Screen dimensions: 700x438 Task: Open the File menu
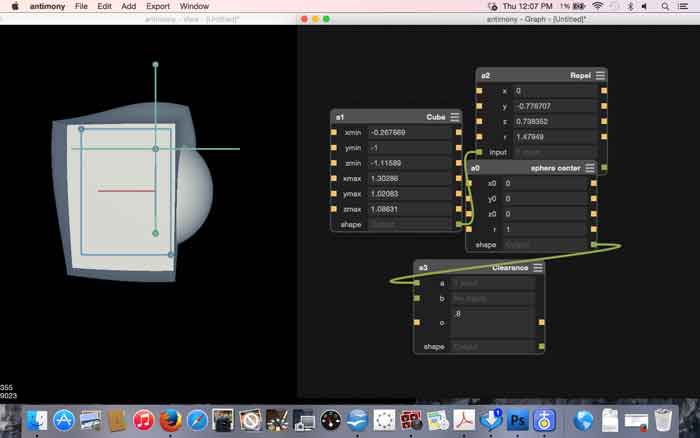81,6
